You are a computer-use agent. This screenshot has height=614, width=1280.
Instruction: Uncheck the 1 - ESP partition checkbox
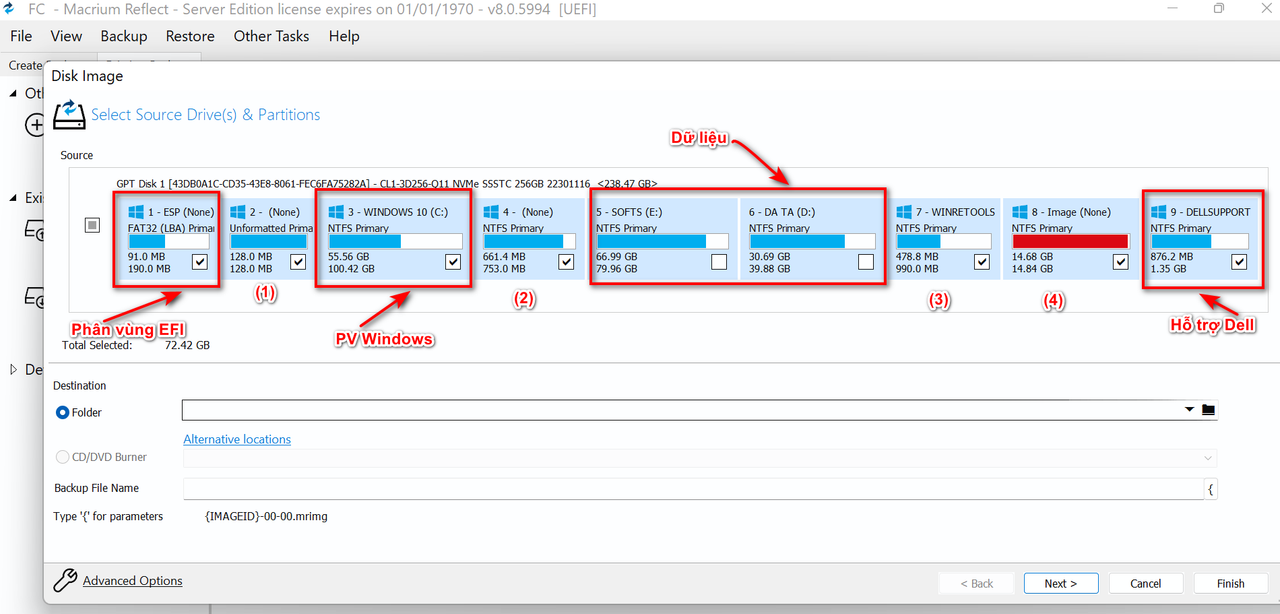tap(200, 262)
